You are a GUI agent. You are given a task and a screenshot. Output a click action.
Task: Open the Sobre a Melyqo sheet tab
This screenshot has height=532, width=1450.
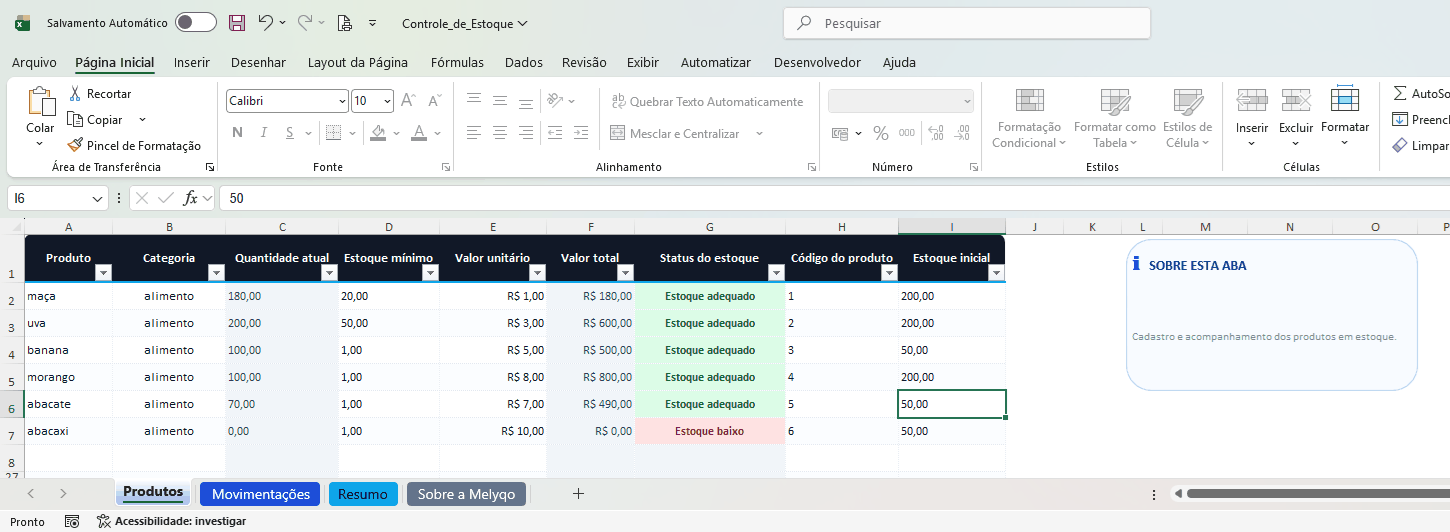coord(466,494)
